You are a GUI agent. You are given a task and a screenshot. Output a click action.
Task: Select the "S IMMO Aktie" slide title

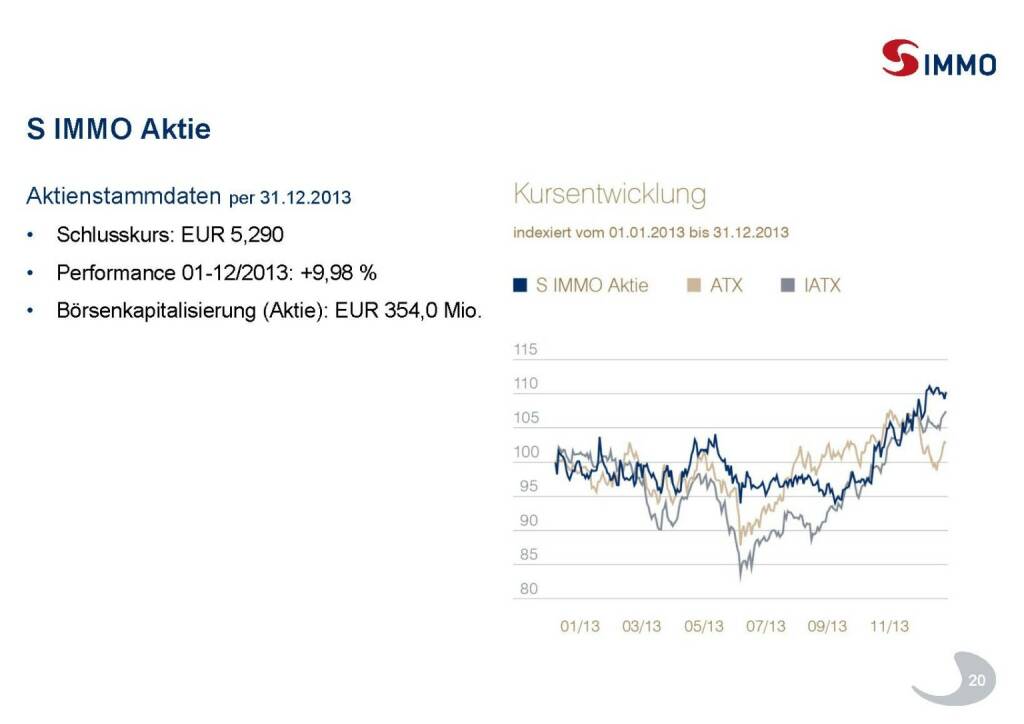click(119, 129)
